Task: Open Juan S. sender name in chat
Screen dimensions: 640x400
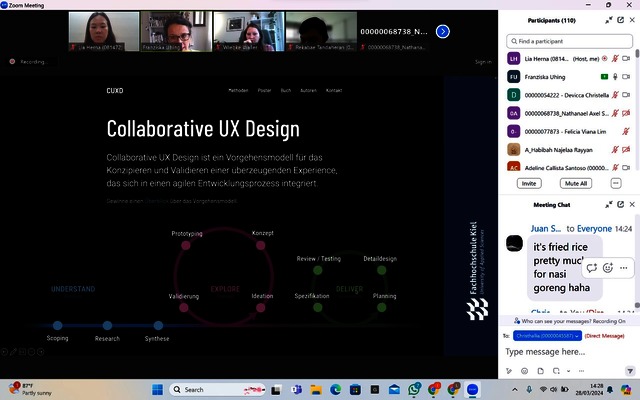Action: pos(546,229)
